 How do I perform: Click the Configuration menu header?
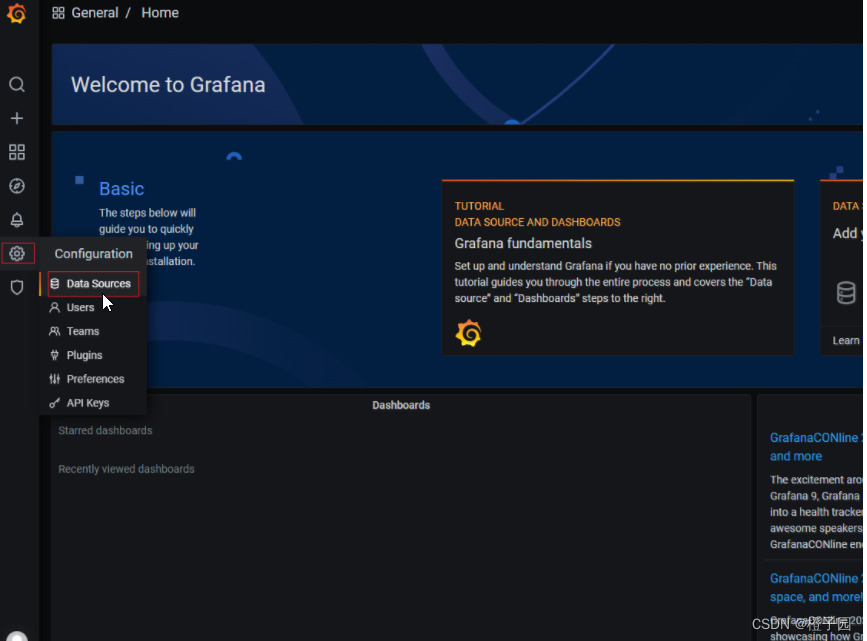(x=93, y=253)
